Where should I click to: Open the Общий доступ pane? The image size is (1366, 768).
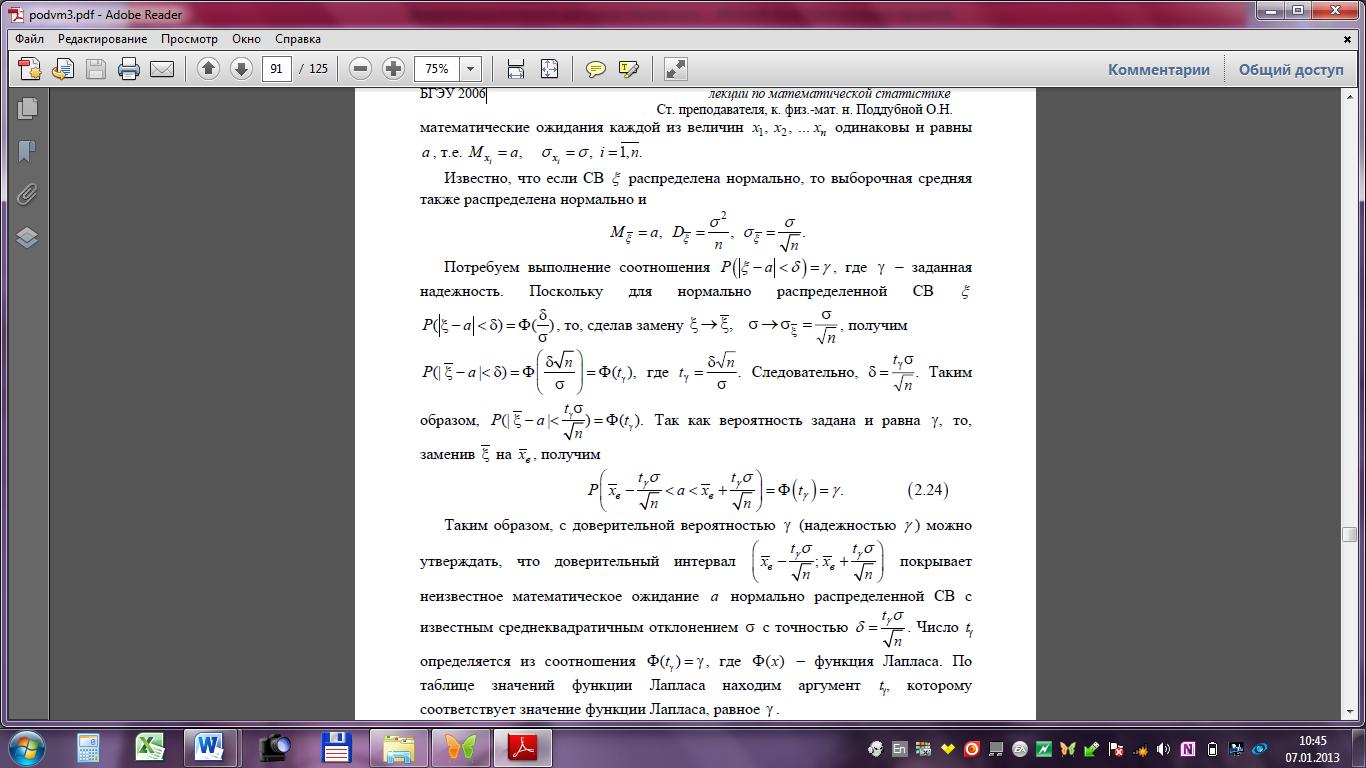click(x=1292, y=70)
